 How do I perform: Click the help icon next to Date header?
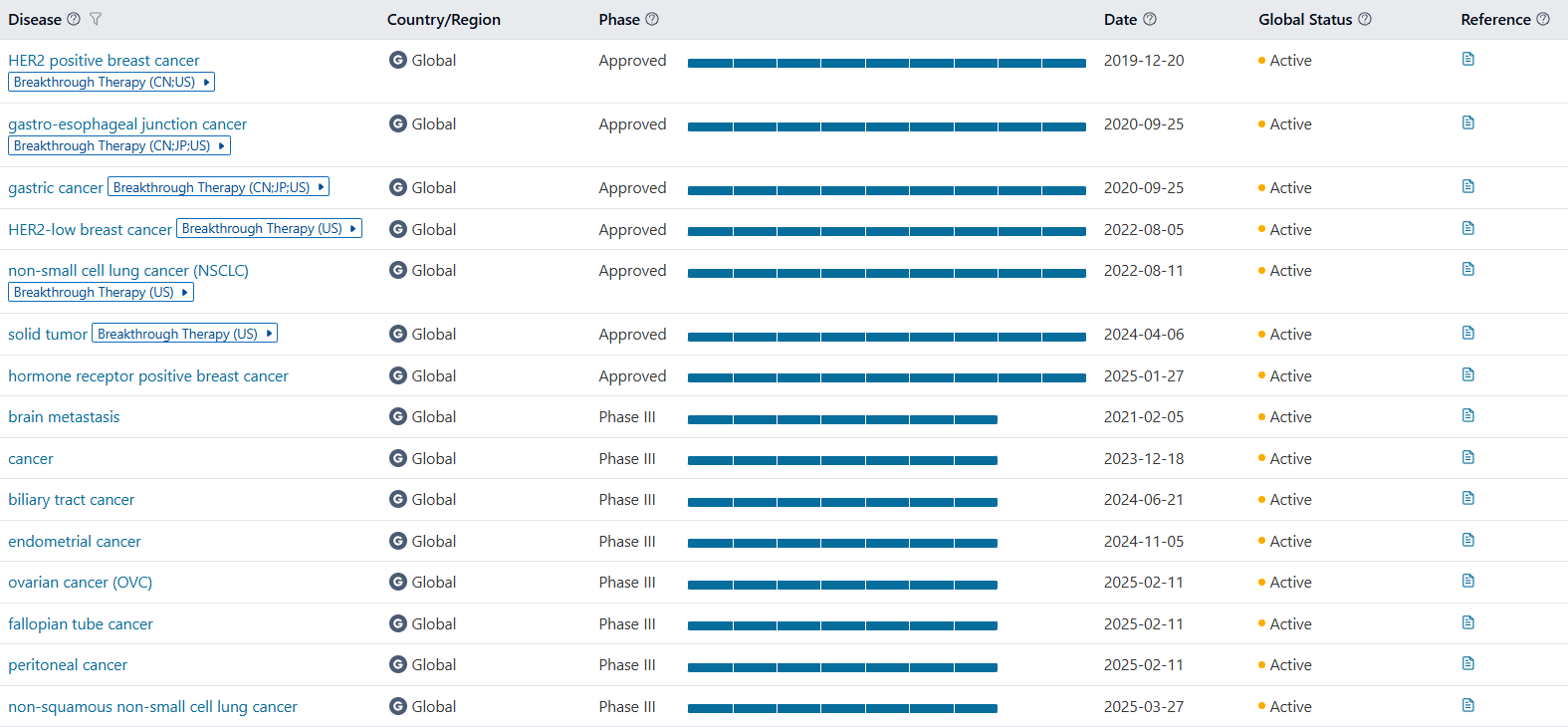1150,19
